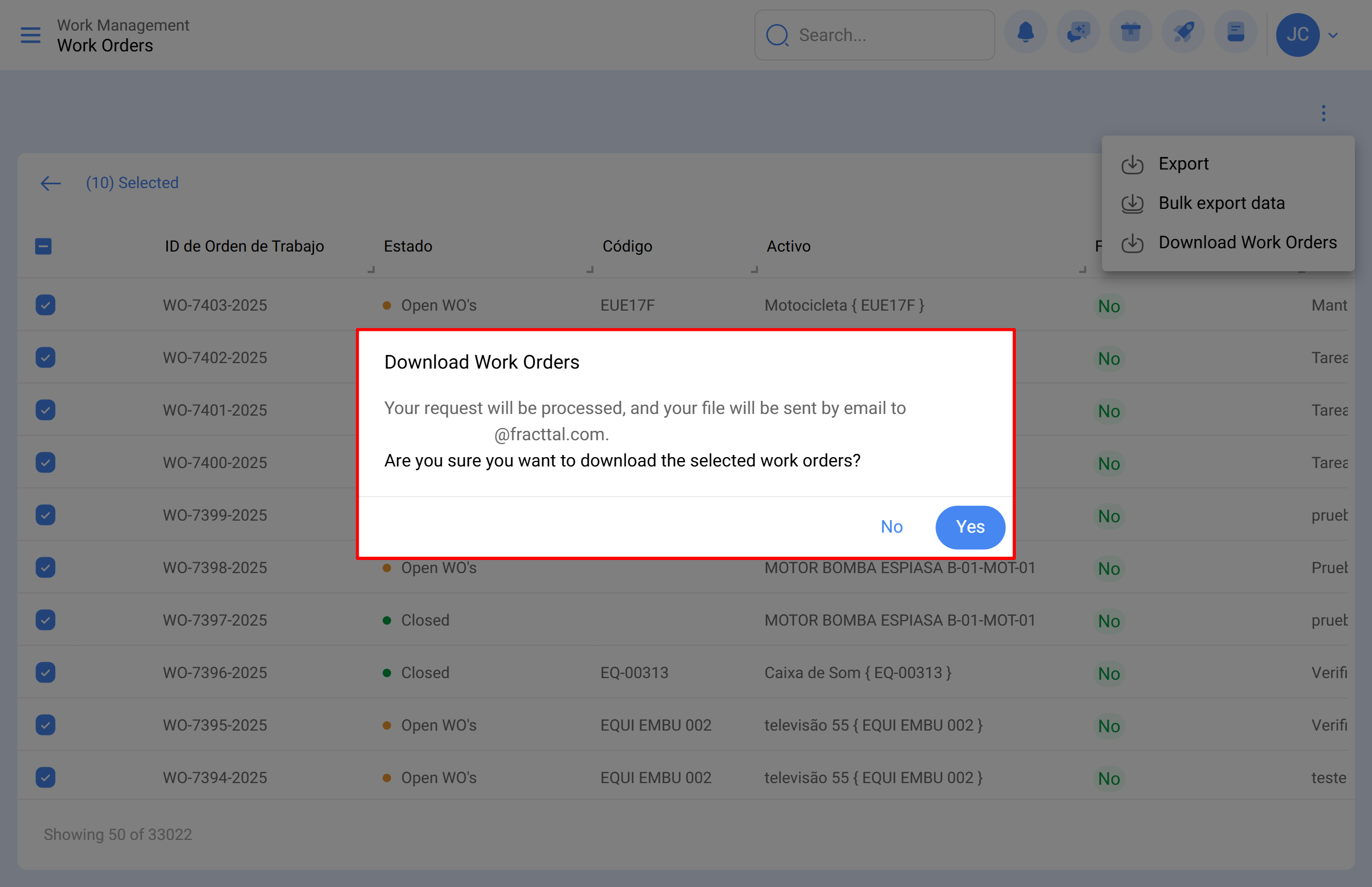Image resolution: width=1372 pixels, height=887 pixels.
Task: Uncheck row WO-7402-2025 checkbox
Action: [45, 358]
